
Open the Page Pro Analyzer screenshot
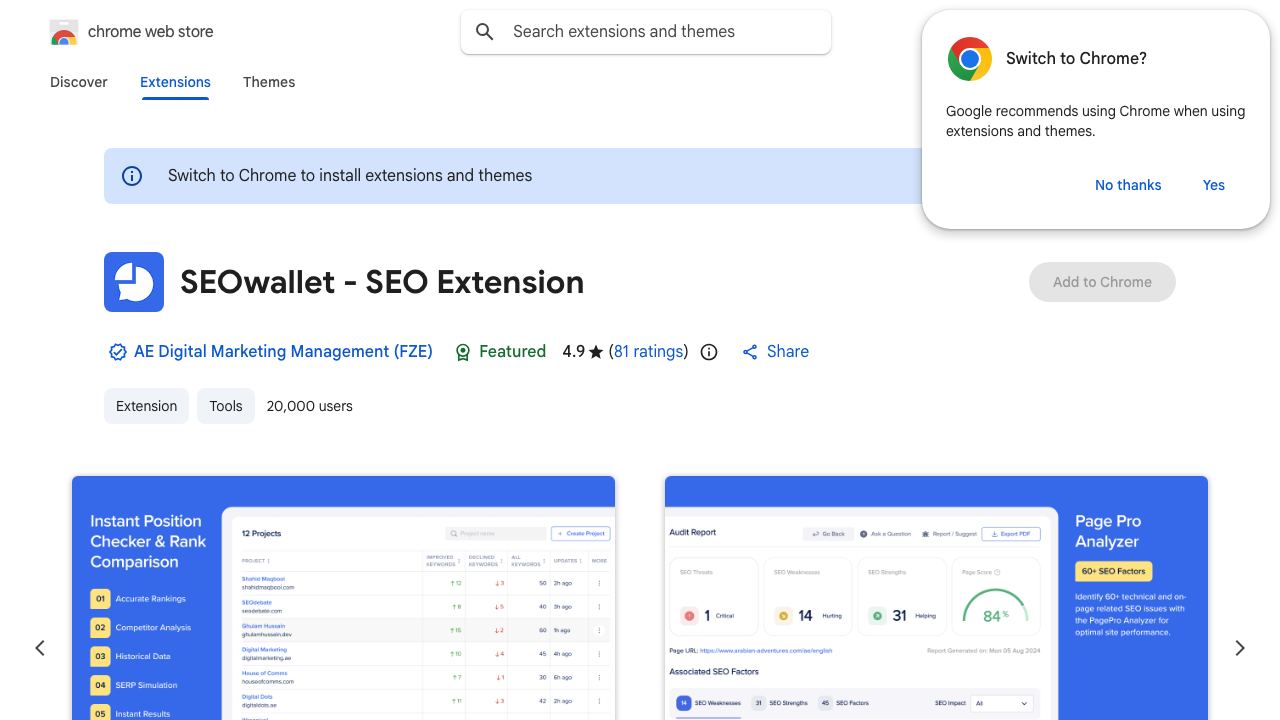click(936, 598)
